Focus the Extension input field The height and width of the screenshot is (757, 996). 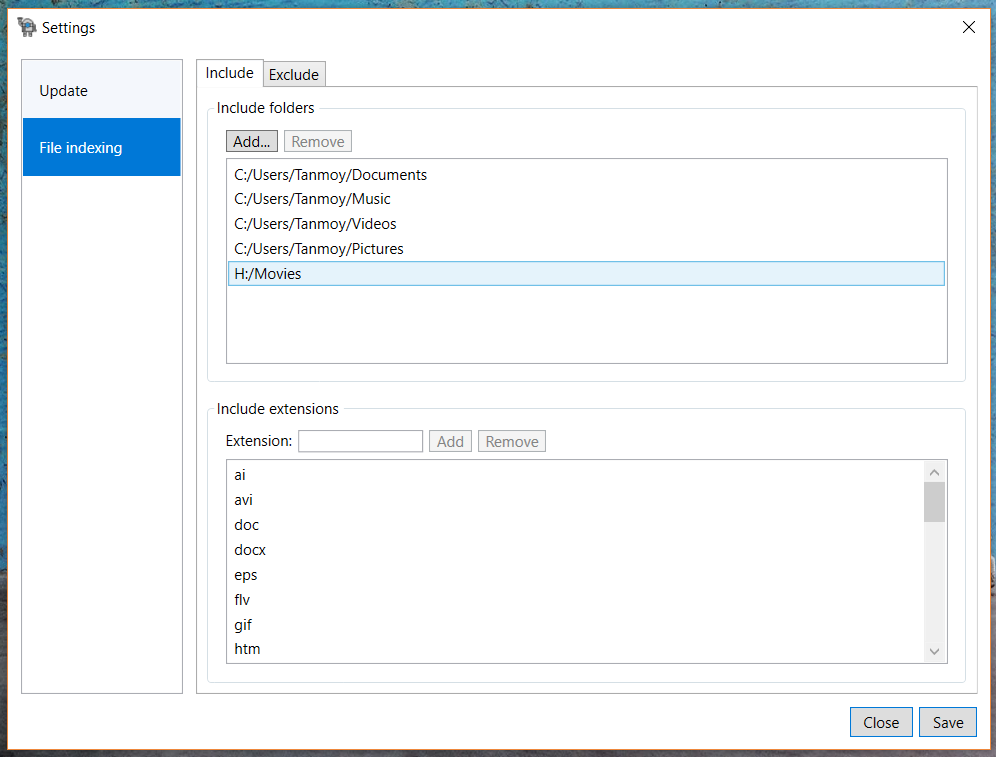coord(360,441)
